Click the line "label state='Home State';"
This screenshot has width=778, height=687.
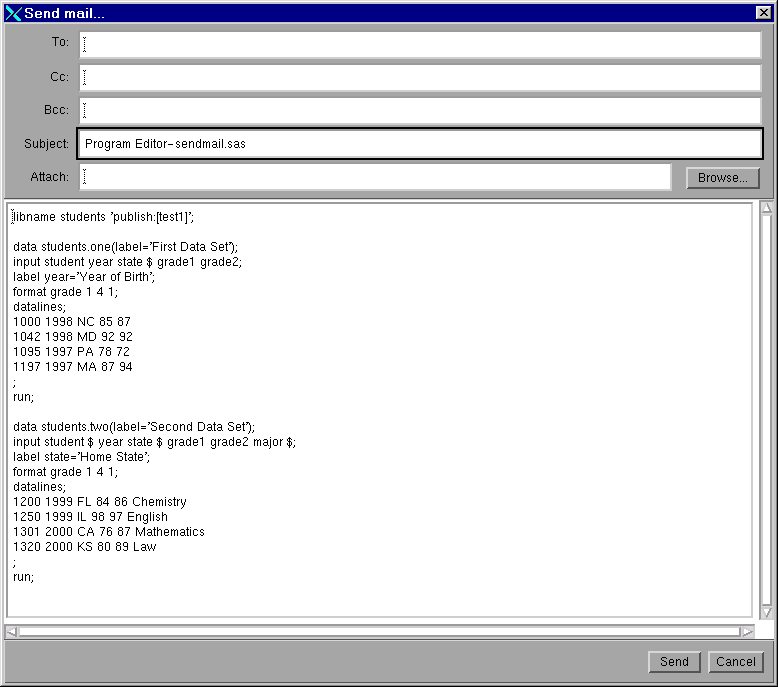81,457
